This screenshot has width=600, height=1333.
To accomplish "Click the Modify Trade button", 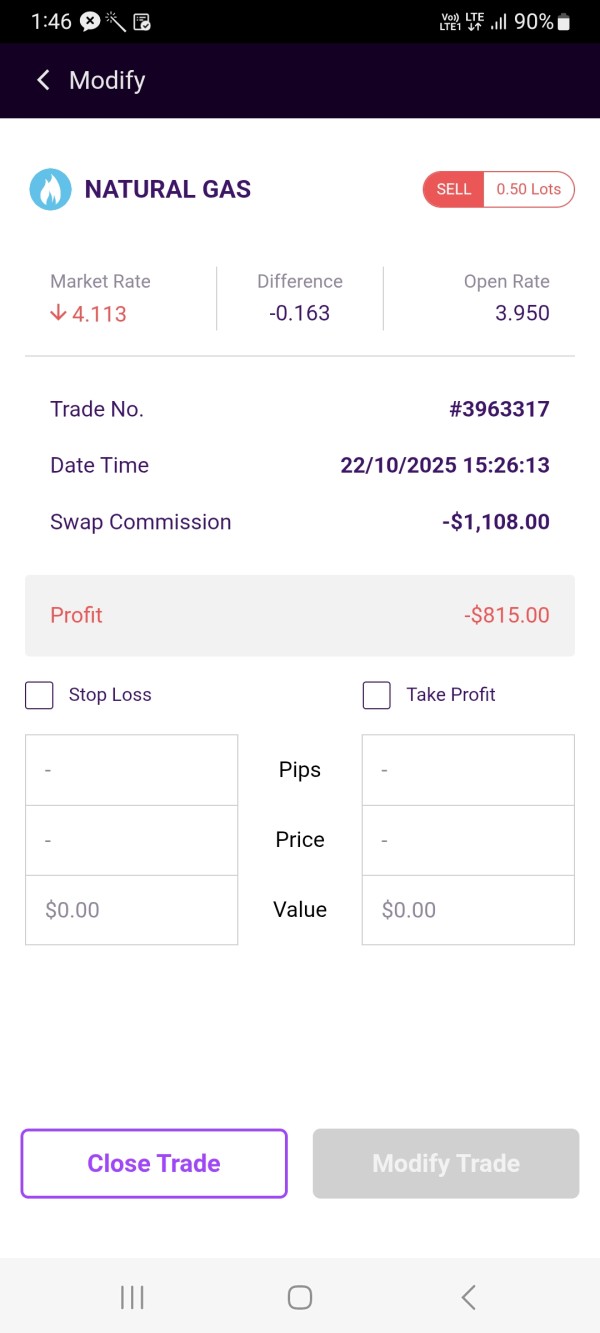I will coord(446,1163).
